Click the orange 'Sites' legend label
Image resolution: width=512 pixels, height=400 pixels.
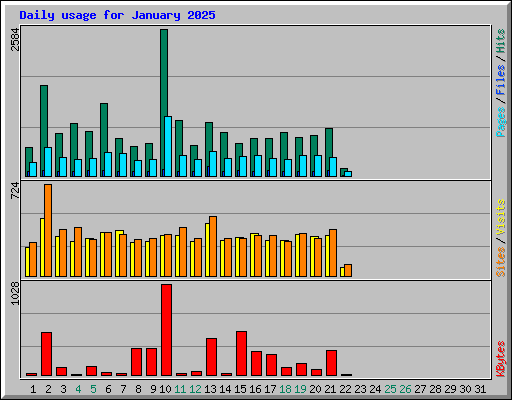coord(500,262)
